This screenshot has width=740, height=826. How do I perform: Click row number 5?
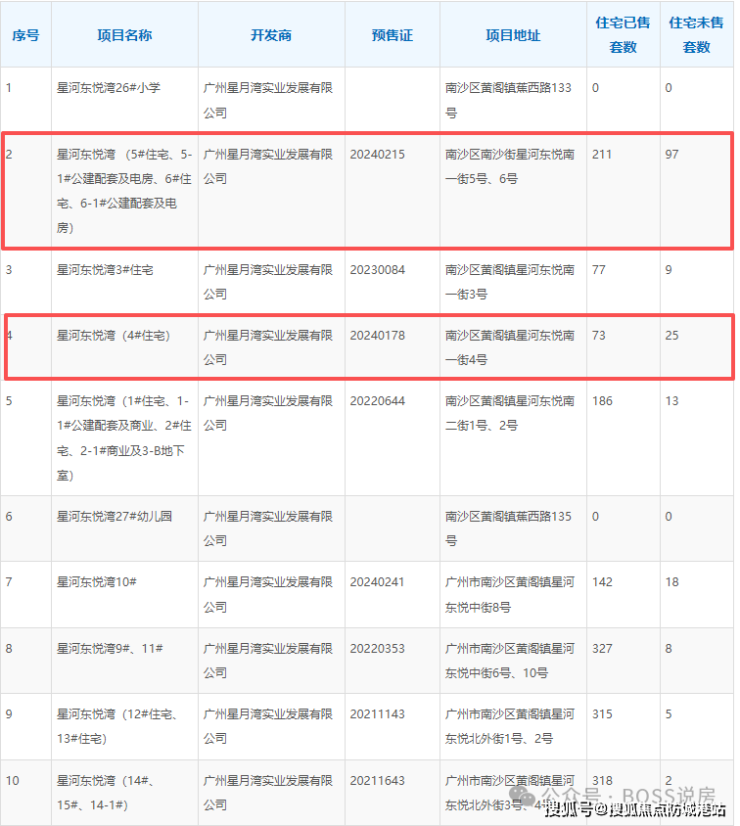point(9,401)
